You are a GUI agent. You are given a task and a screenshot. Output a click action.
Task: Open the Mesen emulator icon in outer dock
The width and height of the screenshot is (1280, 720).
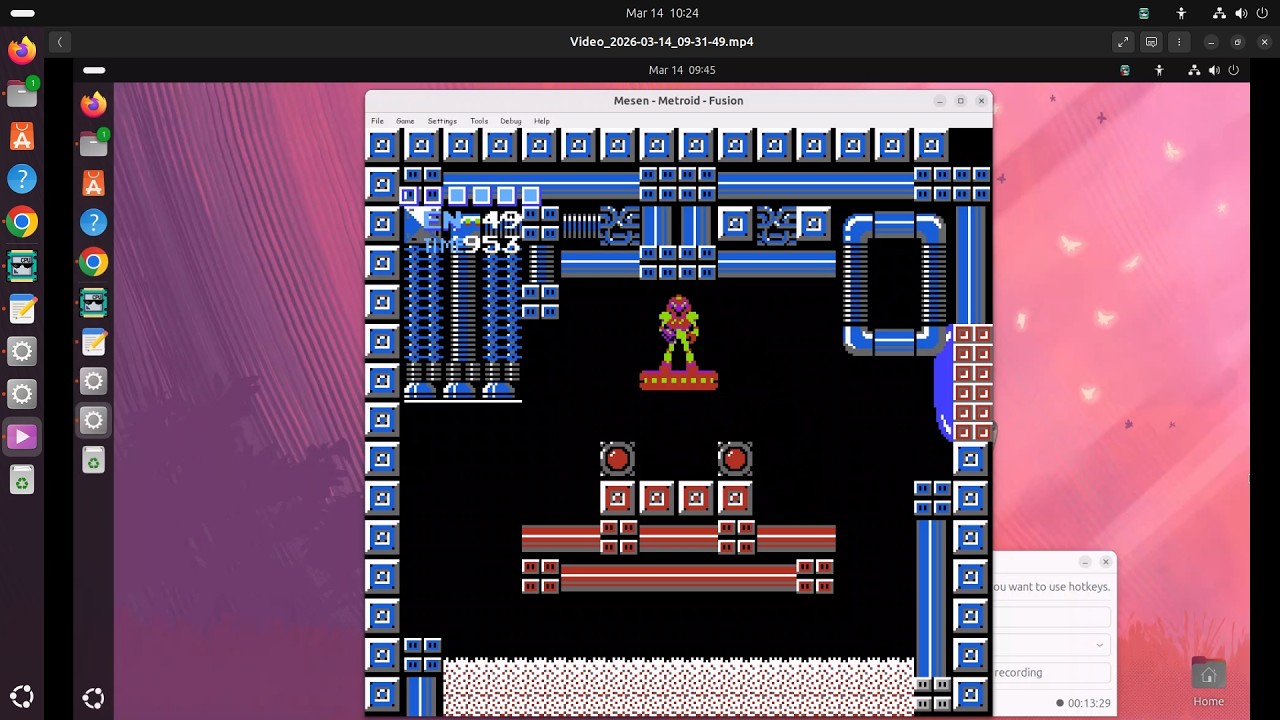pyautogui.click(x=22, y=265)
